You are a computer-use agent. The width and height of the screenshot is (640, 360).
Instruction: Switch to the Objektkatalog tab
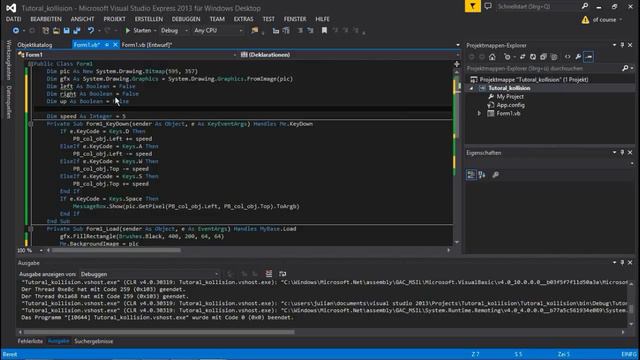(35, 45)
